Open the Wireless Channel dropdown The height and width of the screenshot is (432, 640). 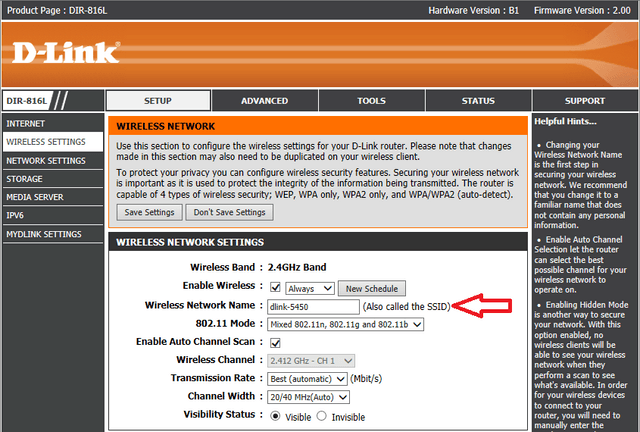[311, 361]
